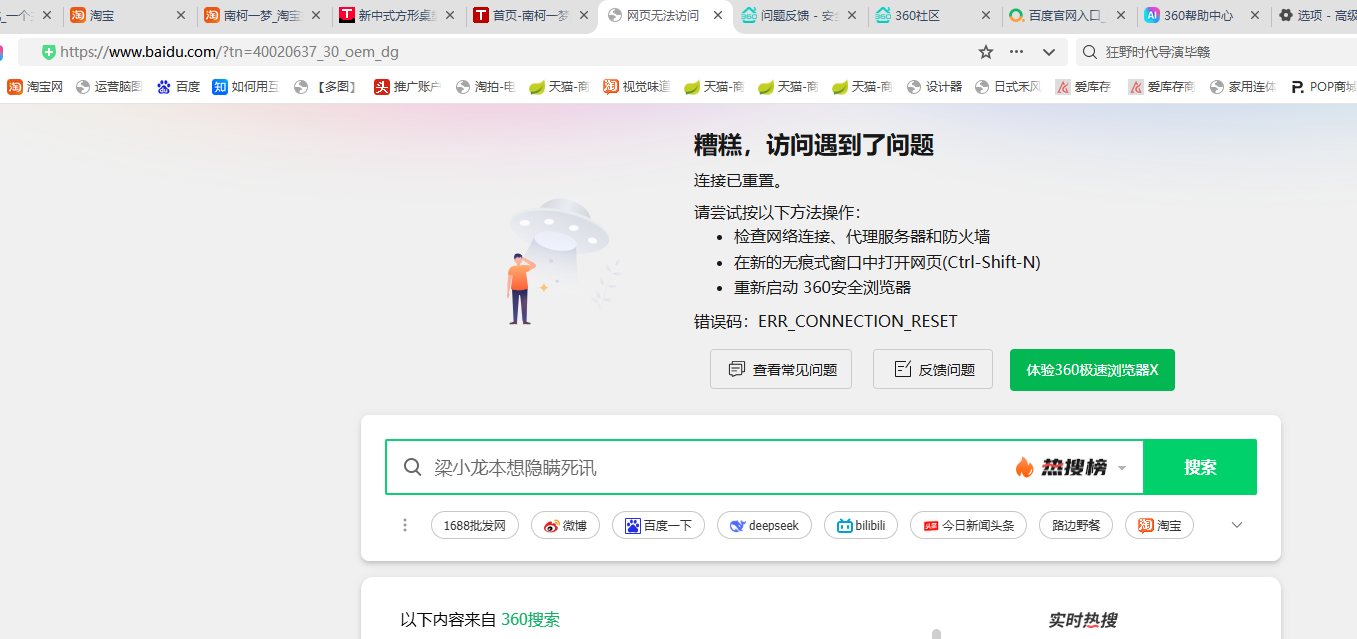
Task: Click the 查看常见问题 button
Action: click(x=781, y=369)
